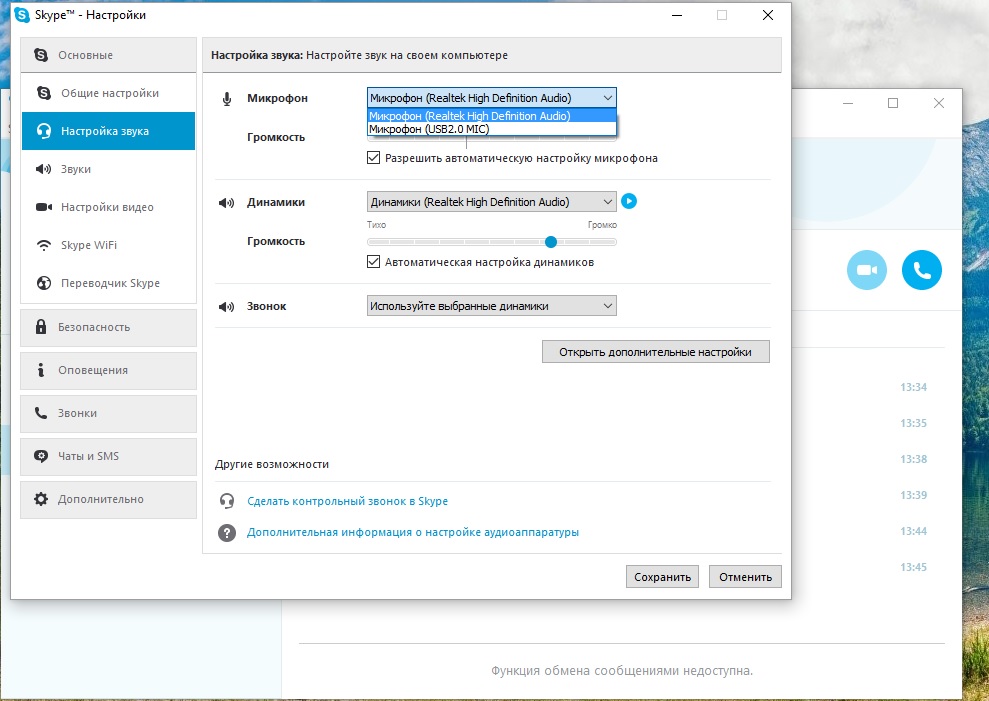Click Сделать контрольный звонок в Skype link
This screenshot has width=989, height=701.
tap(348, 501)
